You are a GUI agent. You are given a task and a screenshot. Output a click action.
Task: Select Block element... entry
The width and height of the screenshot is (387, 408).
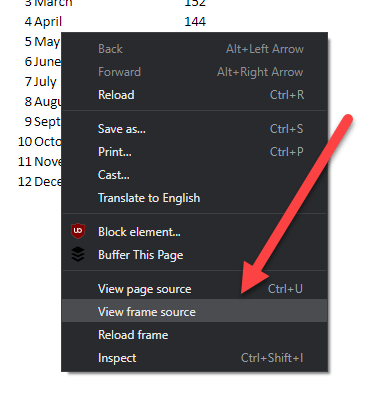coord(194,232)
